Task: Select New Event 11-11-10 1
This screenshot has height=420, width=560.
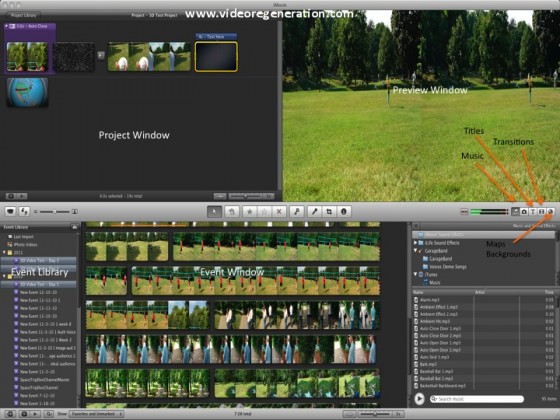Action: (x=40, y=300)
